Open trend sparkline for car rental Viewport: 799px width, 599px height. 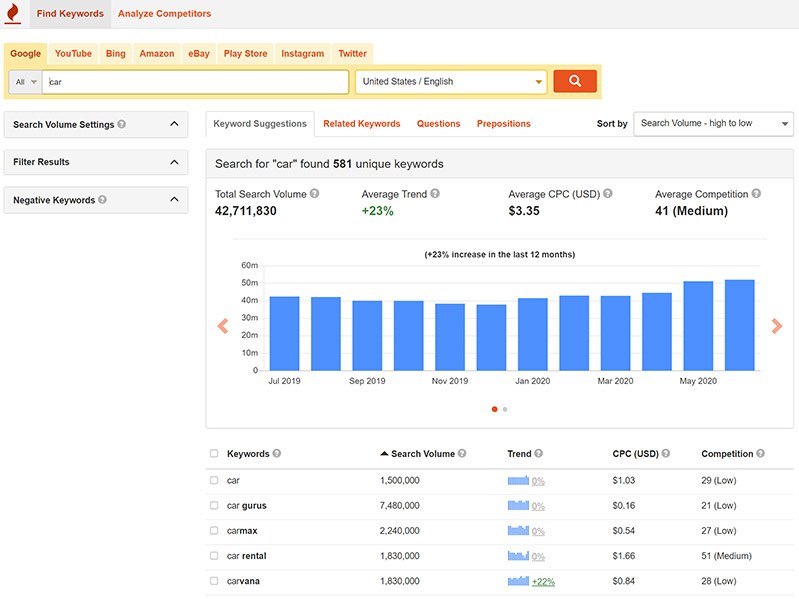[x=518, y=556]
